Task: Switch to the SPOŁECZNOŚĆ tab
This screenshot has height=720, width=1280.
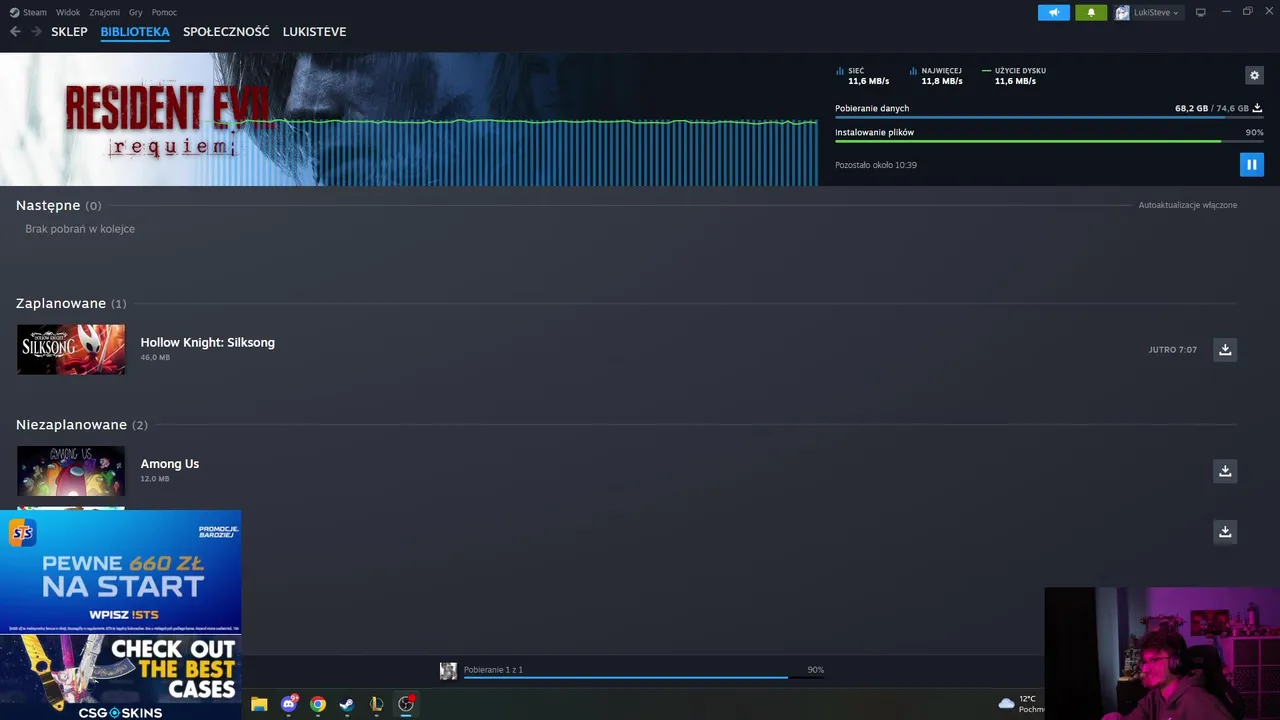Action: (226, 32)
